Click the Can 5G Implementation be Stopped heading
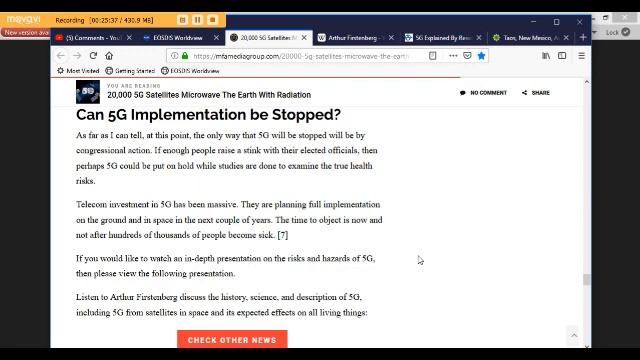Viewport: 640px width, 360px height. click(x=208, y=115)
